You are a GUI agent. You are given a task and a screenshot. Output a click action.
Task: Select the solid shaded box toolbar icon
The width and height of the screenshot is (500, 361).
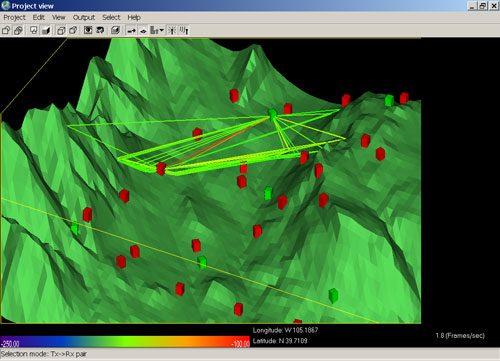click(x=46, y=31)
